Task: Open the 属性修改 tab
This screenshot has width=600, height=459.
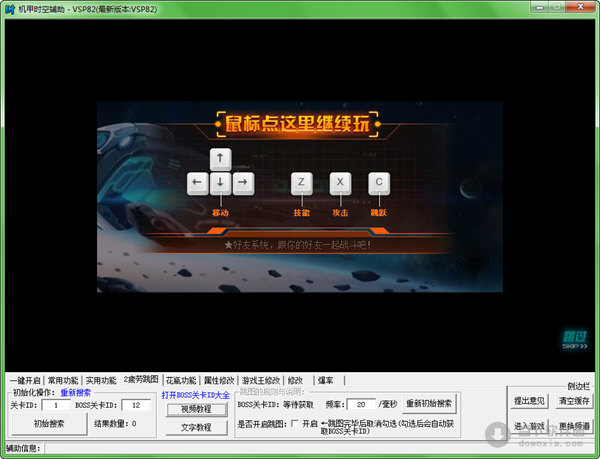Action: tap(219, 380)
